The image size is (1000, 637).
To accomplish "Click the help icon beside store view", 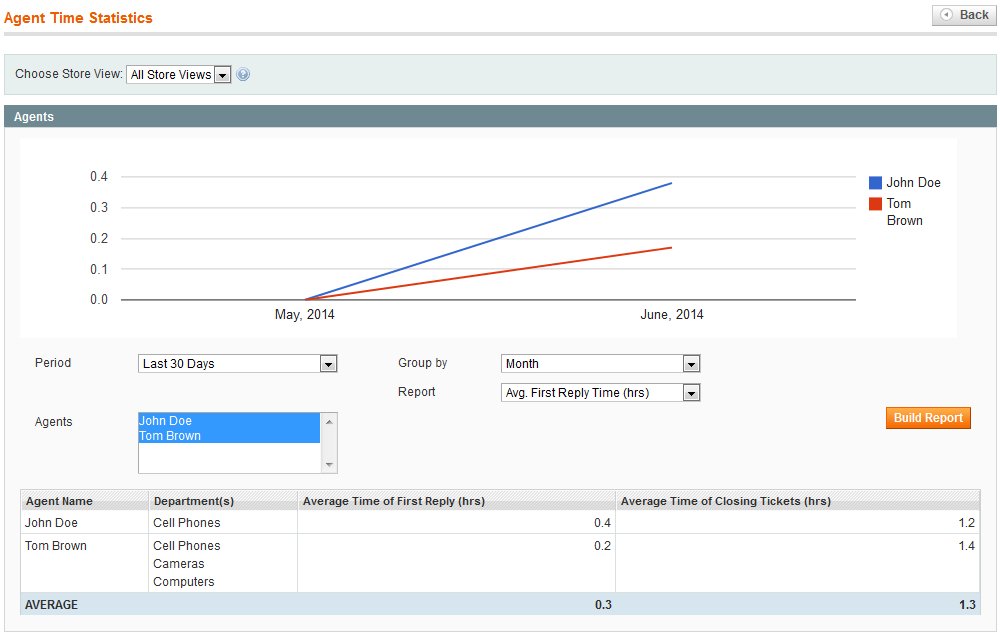I will coord(243,75).
